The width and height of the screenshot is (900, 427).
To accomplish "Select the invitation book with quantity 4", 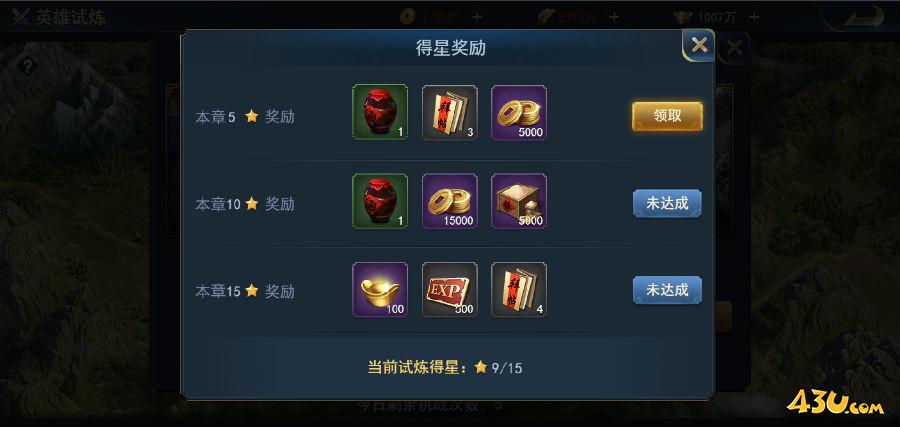I will click(x=519, y=290).
